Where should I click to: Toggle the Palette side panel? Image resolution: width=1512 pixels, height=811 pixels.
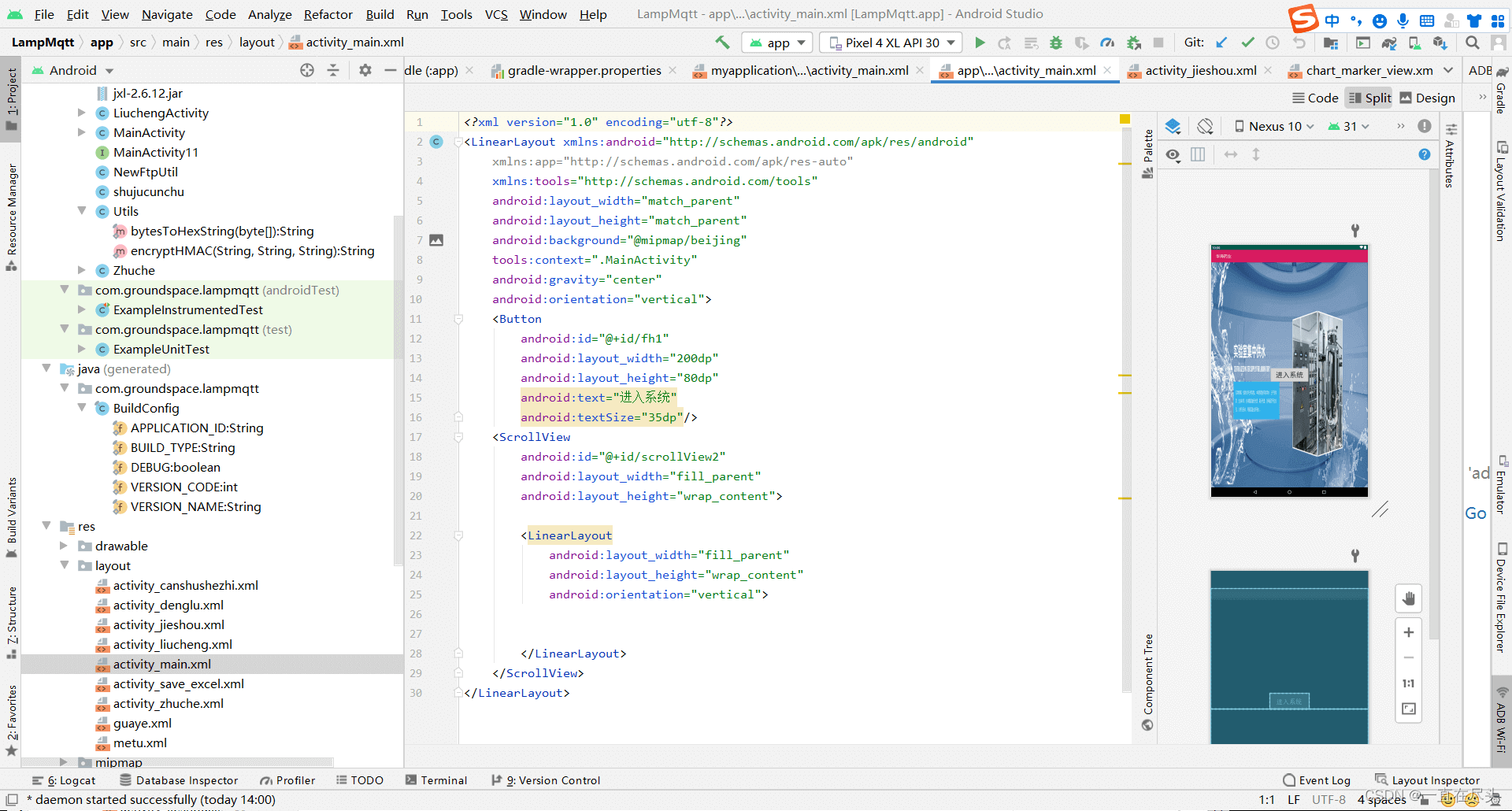pyautogui.click(x=1147, y=155)
